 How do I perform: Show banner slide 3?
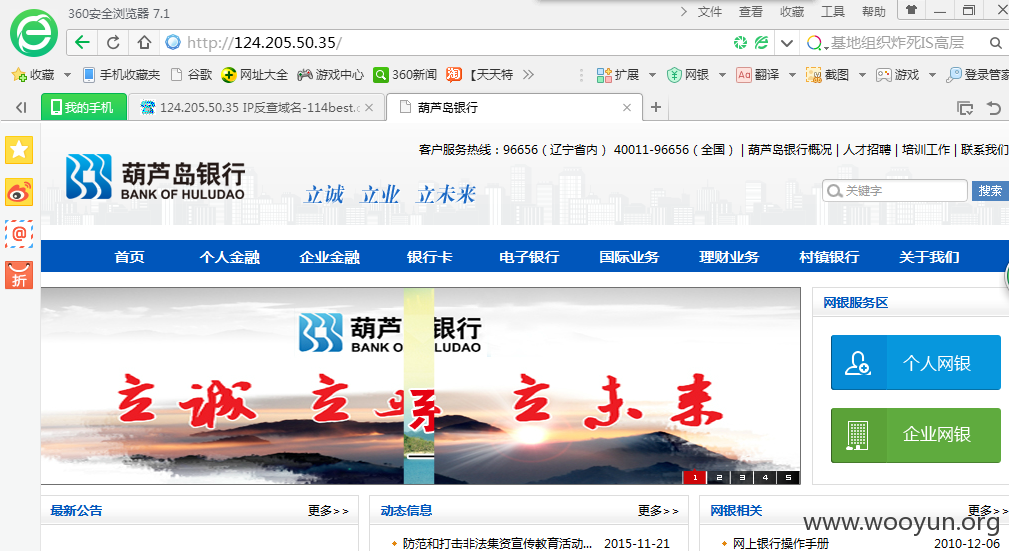(x=742, y=477)
